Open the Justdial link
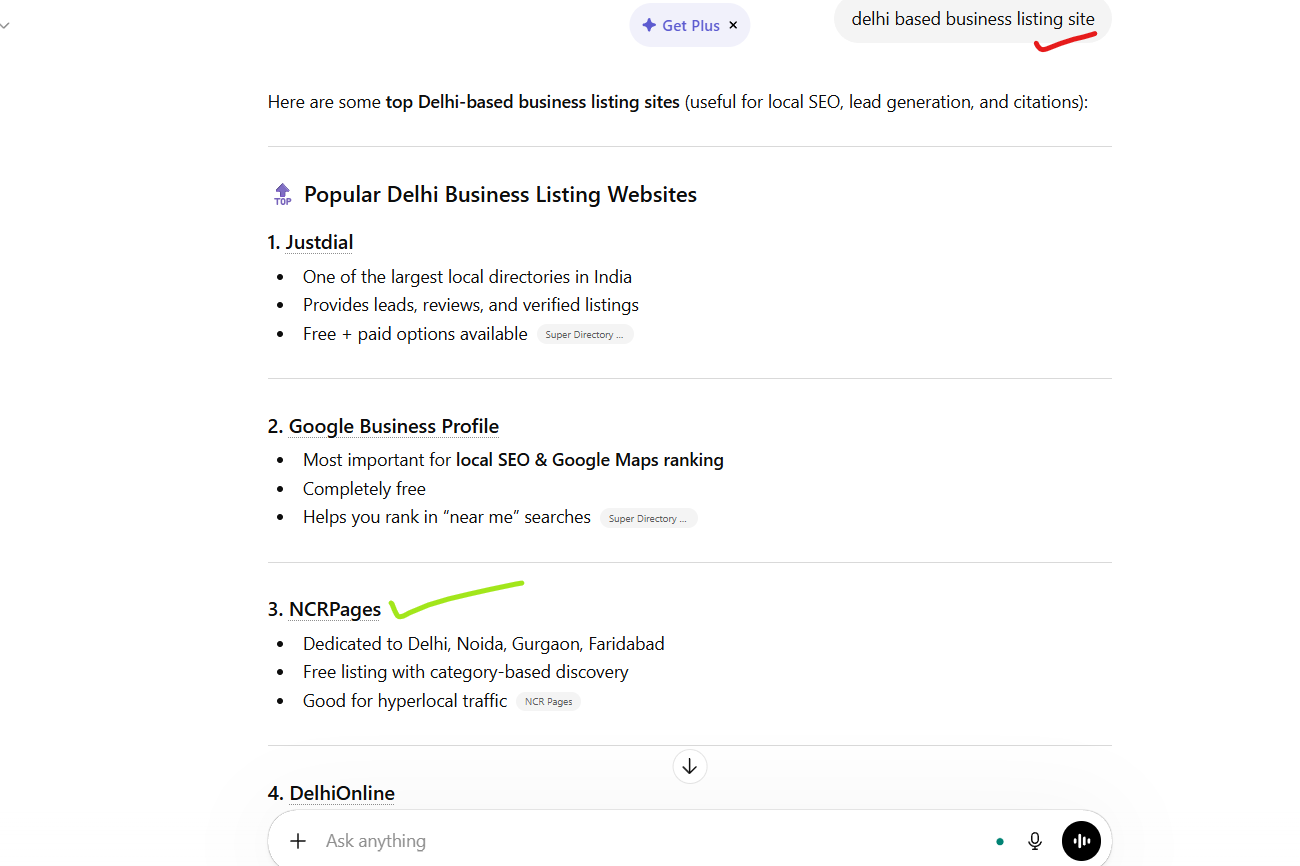The width and height of the screenshot is (1300, 866). point(319,242)
